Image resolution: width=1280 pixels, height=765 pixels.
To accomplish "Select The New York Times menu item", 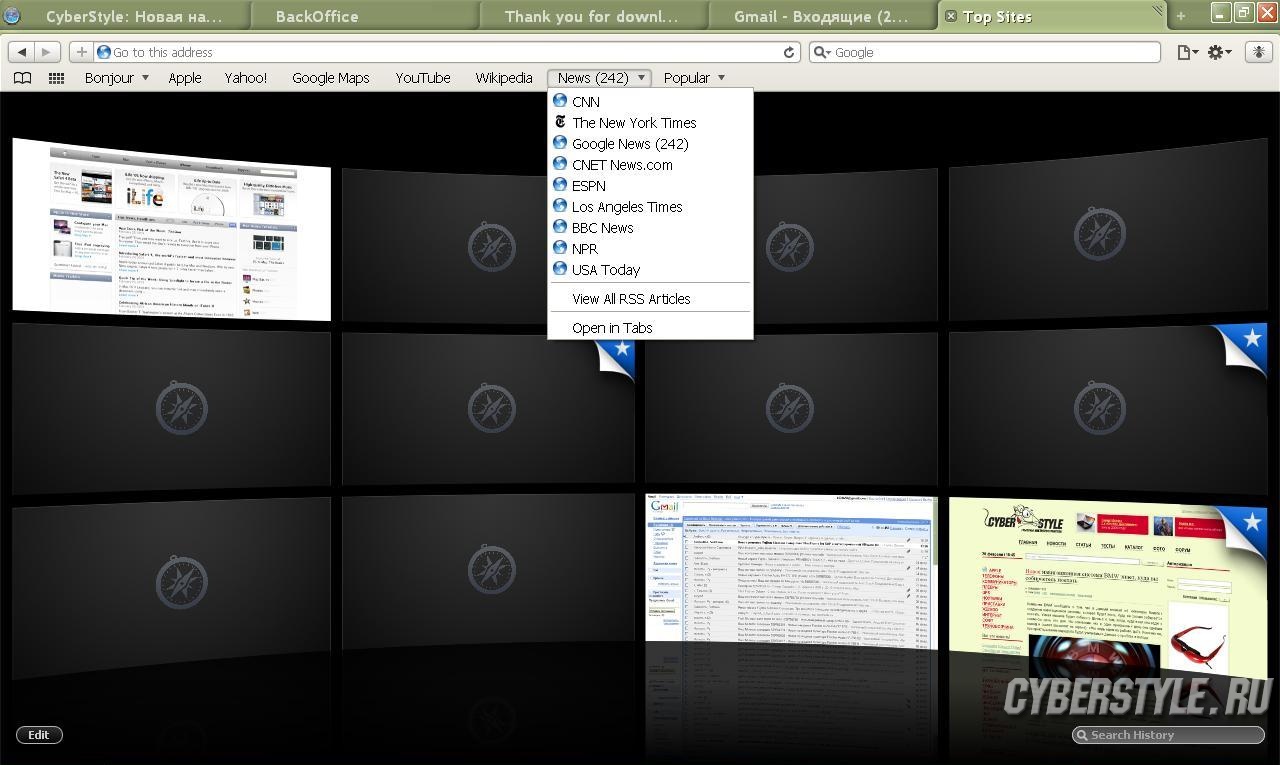I will pos(650,123).
